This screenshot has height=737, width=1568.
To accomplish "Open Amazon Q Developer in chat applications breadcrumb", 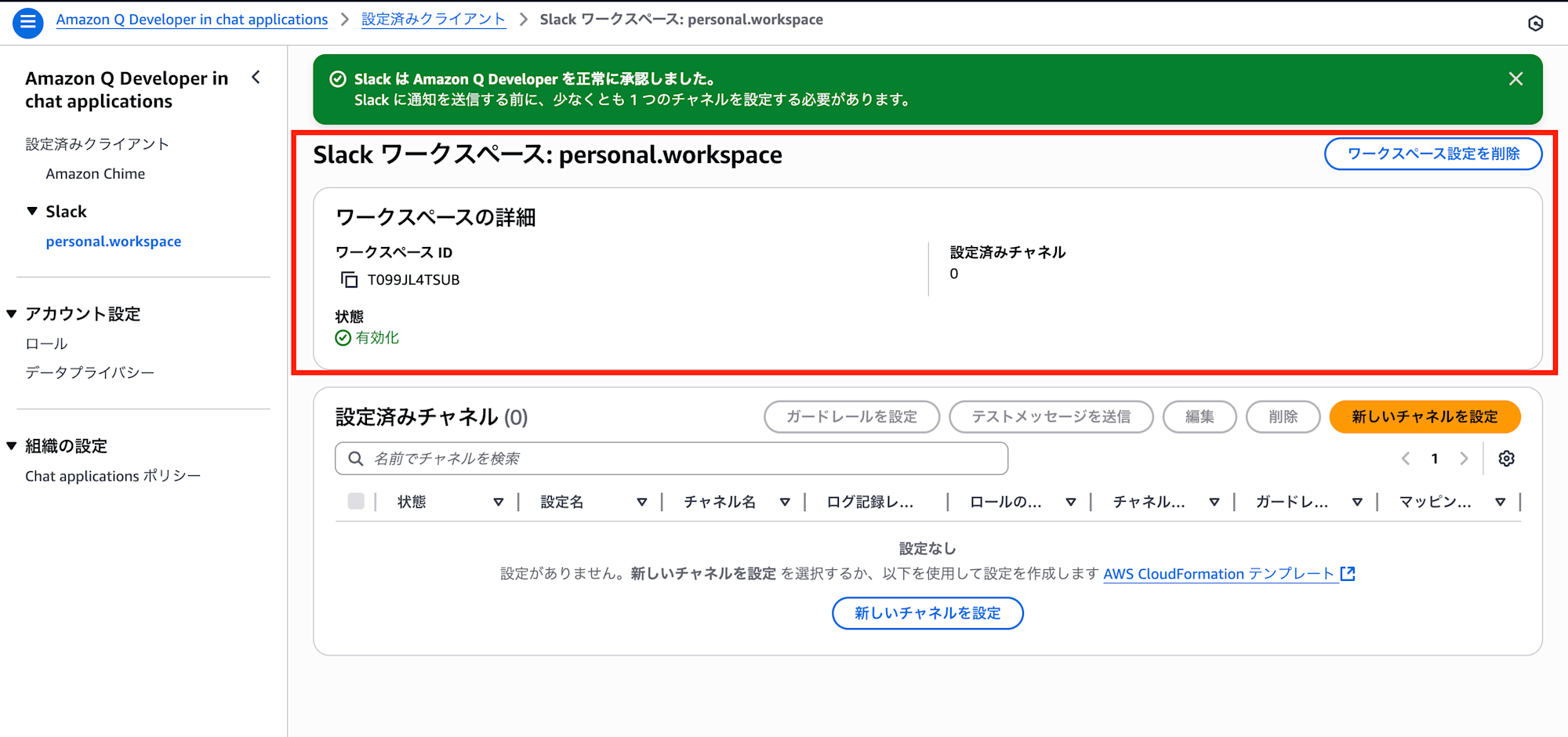I will click(192, 20).
